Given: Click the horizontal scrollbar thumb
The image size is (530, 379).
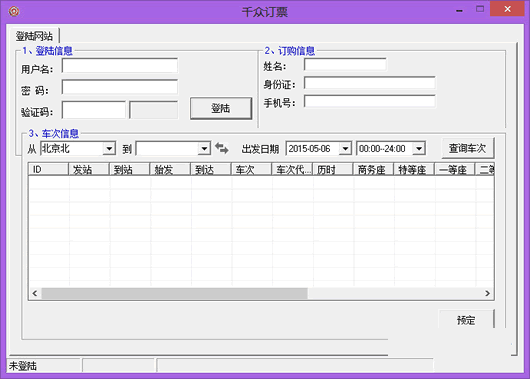Looking at the screenshot, I should tap(174, 293).
